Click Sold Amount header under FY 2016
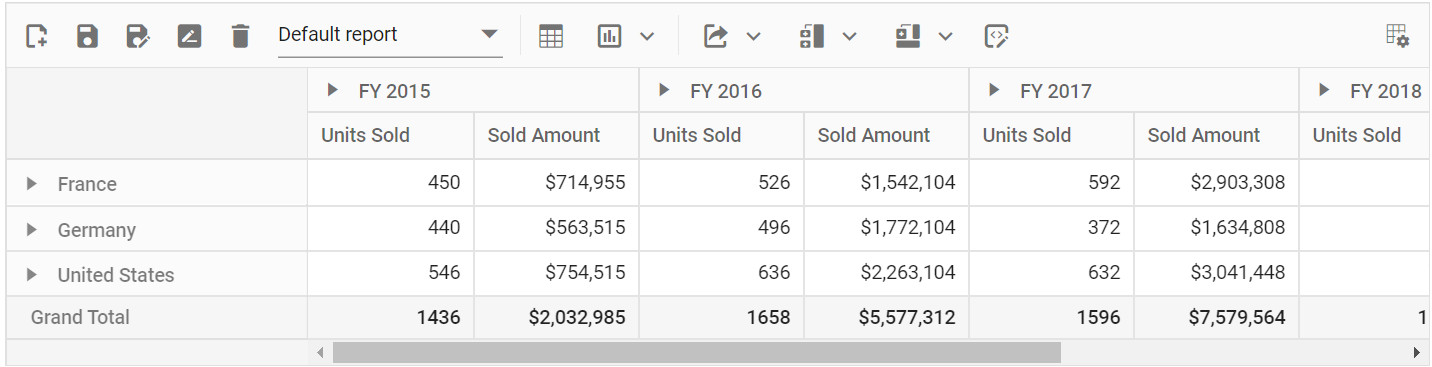Viewport: 1432px width, 367px height. (x=886, y=135)
